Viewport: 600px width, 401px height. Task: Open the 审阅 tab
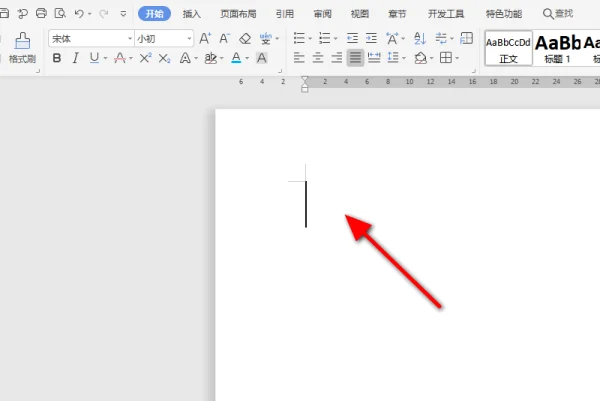point(322,14)
